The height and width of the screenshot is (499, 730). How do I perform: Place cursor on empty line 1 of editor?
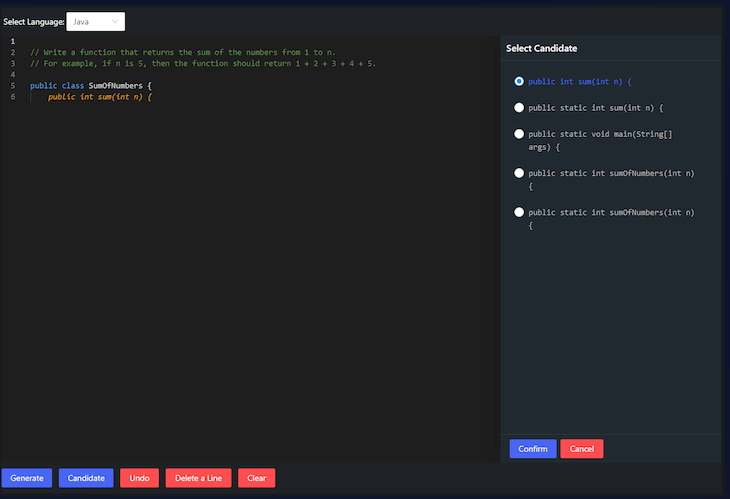pyautogui.click(x=261, y=41)
